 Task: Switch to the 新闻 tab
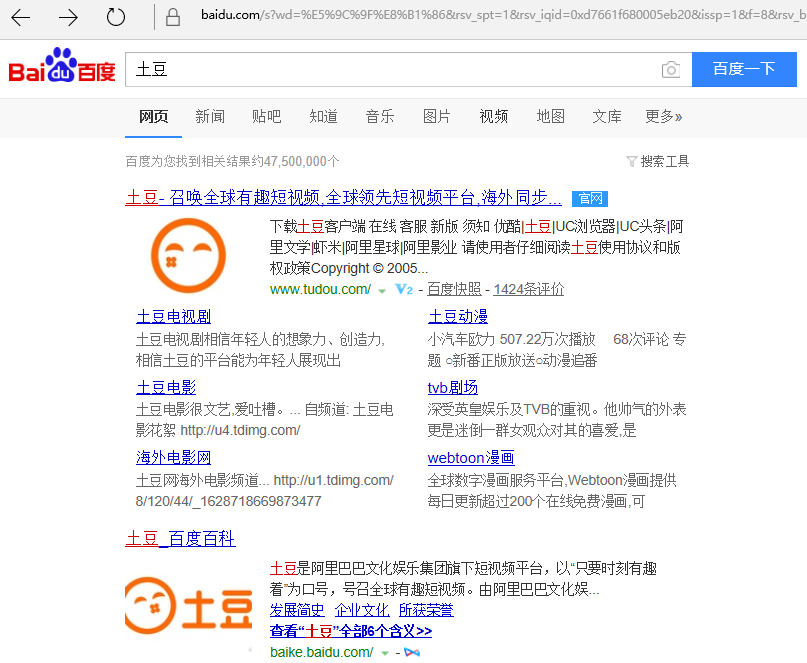[210, 116]
